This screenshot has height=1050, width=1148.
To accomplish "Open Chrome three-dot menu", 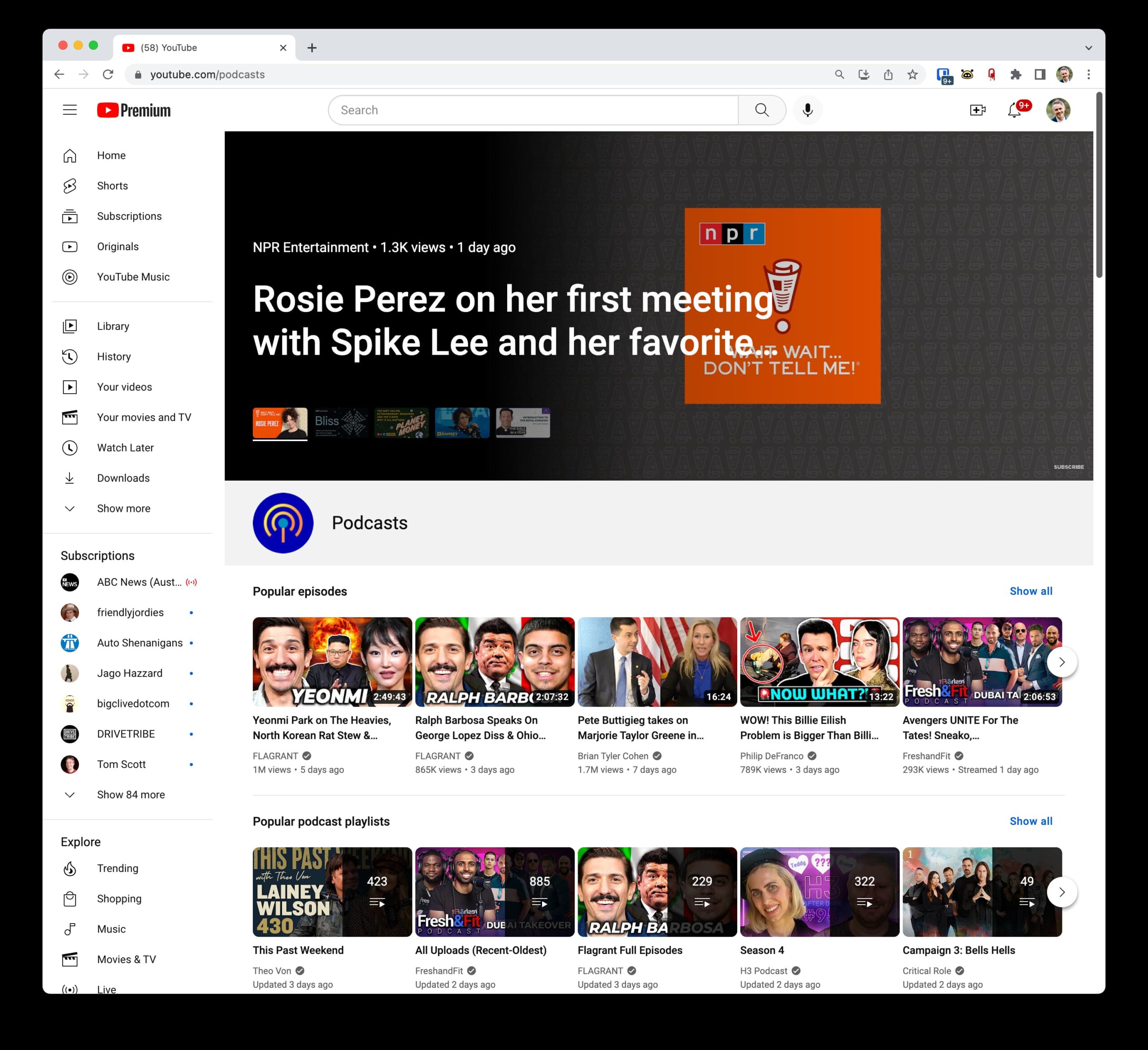I will point(1088,74).
